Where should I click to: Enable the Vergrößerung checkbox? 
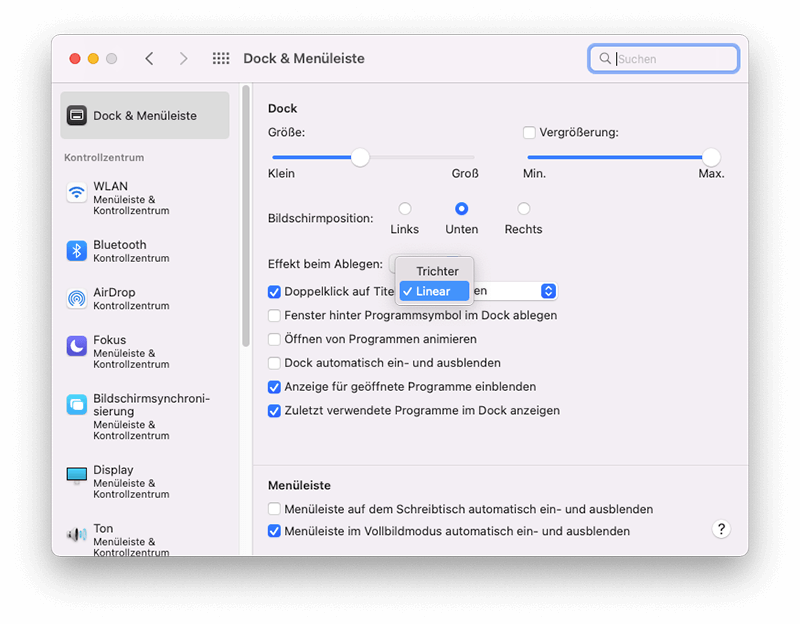click(x=529, y=133)
